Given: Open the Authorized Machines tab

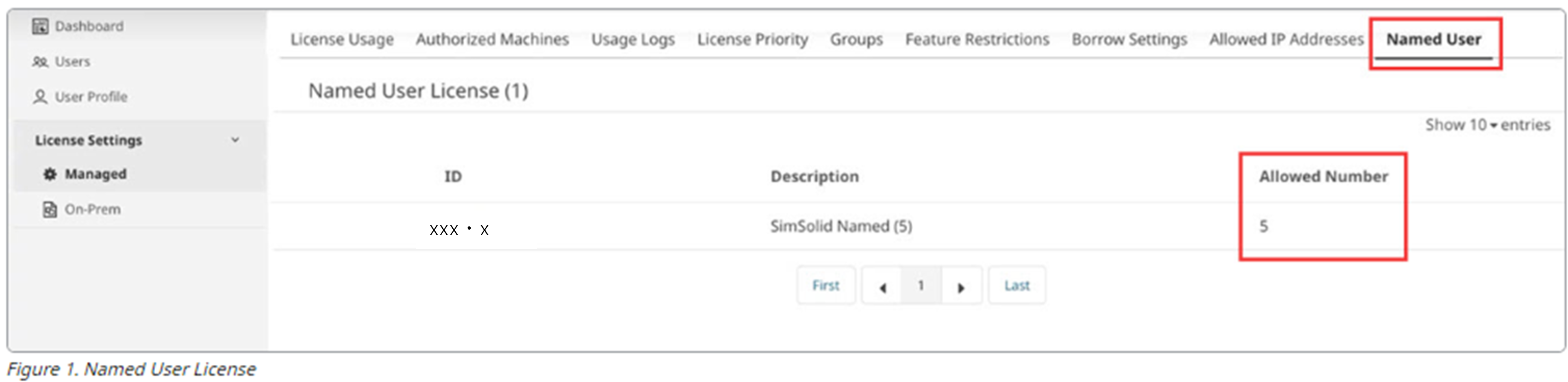Looking at the screenshot, I should tap(492, 39).
